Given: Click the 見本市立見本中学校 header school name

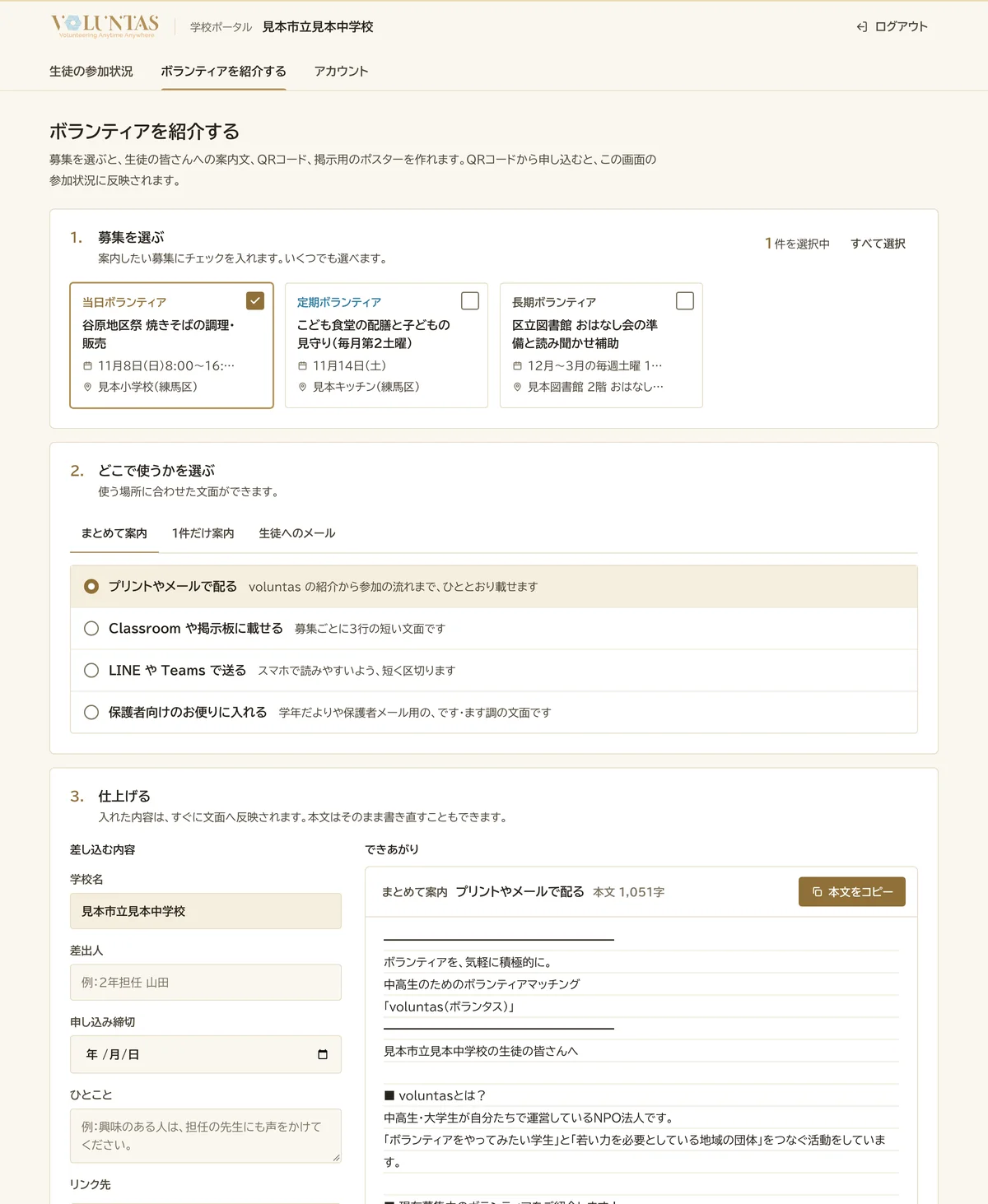Looking at the screenshot, I should coord(318,27).
